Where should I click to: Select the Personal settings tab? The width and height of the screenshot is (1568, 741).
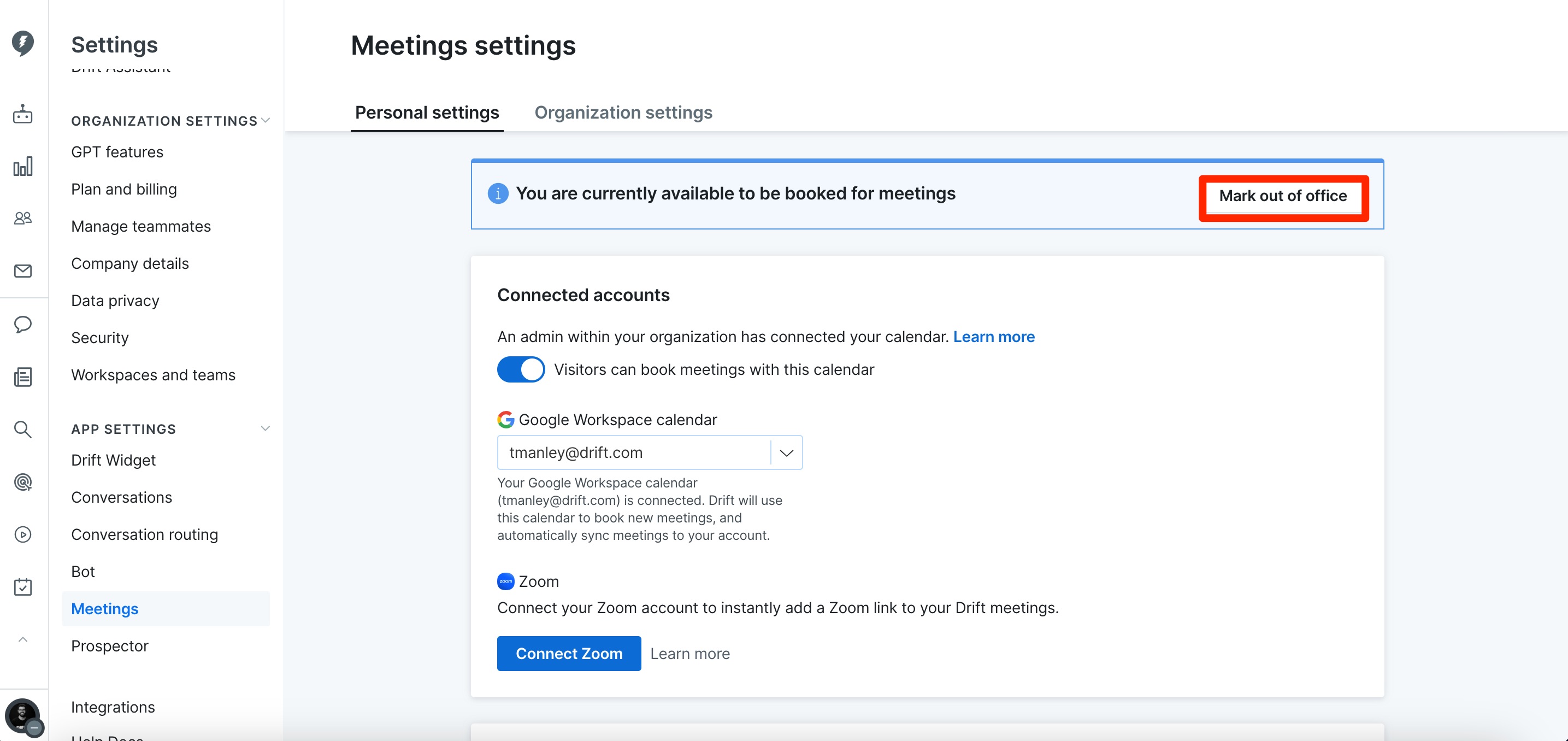pyautogui.click(x=427, y=113)
